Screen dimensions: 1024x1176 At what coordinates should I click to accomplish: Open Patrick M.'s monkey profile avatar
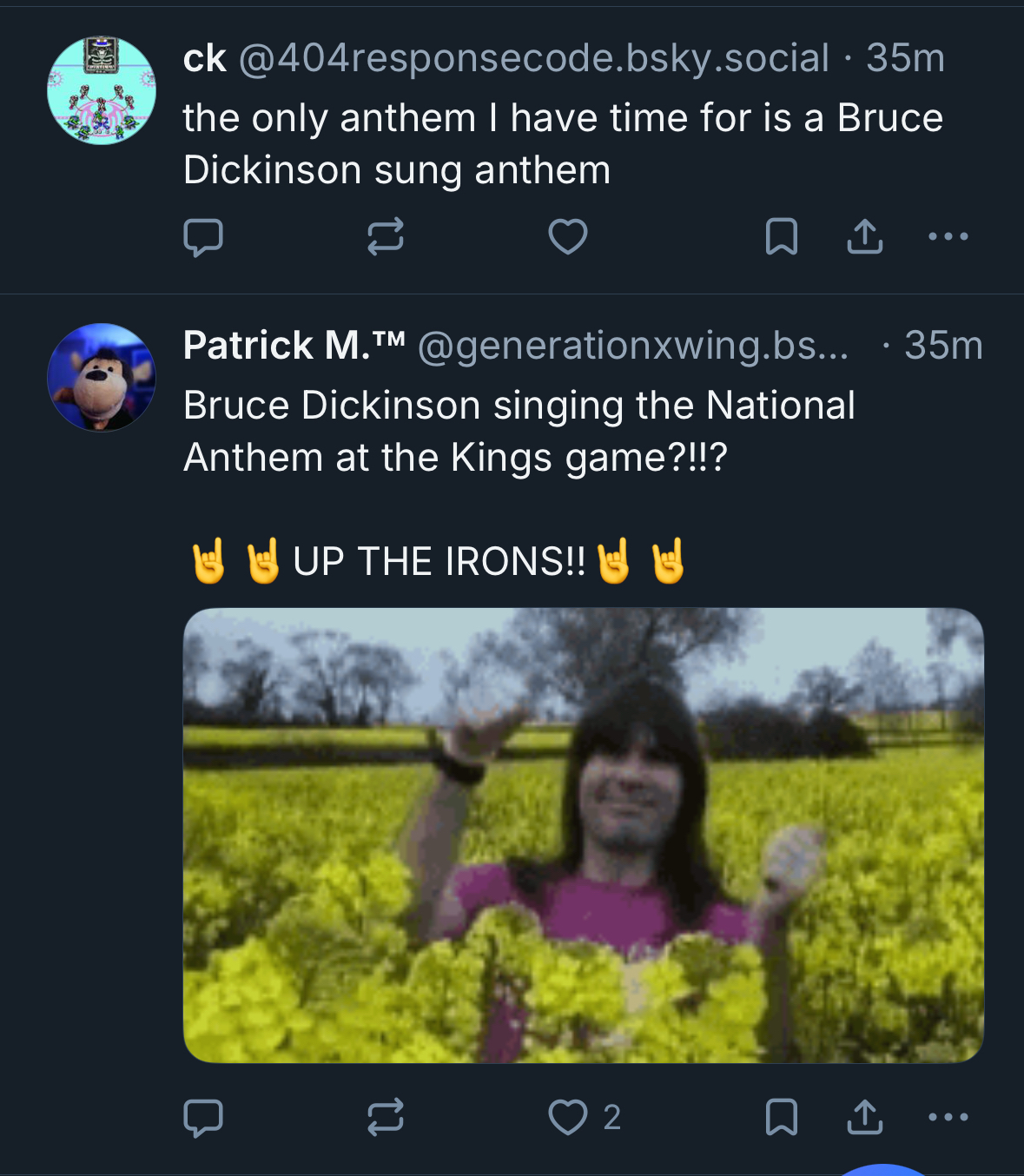pyautogui.click(x=102, y=377)
